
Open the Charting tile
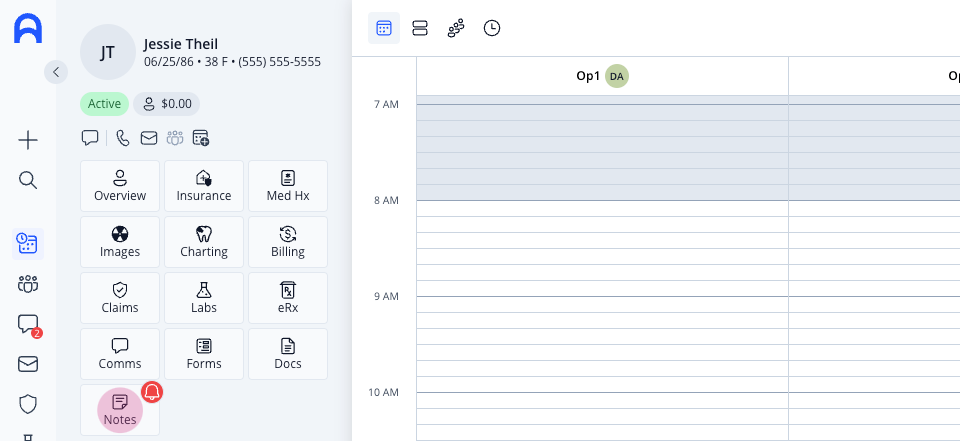point(204,242)
